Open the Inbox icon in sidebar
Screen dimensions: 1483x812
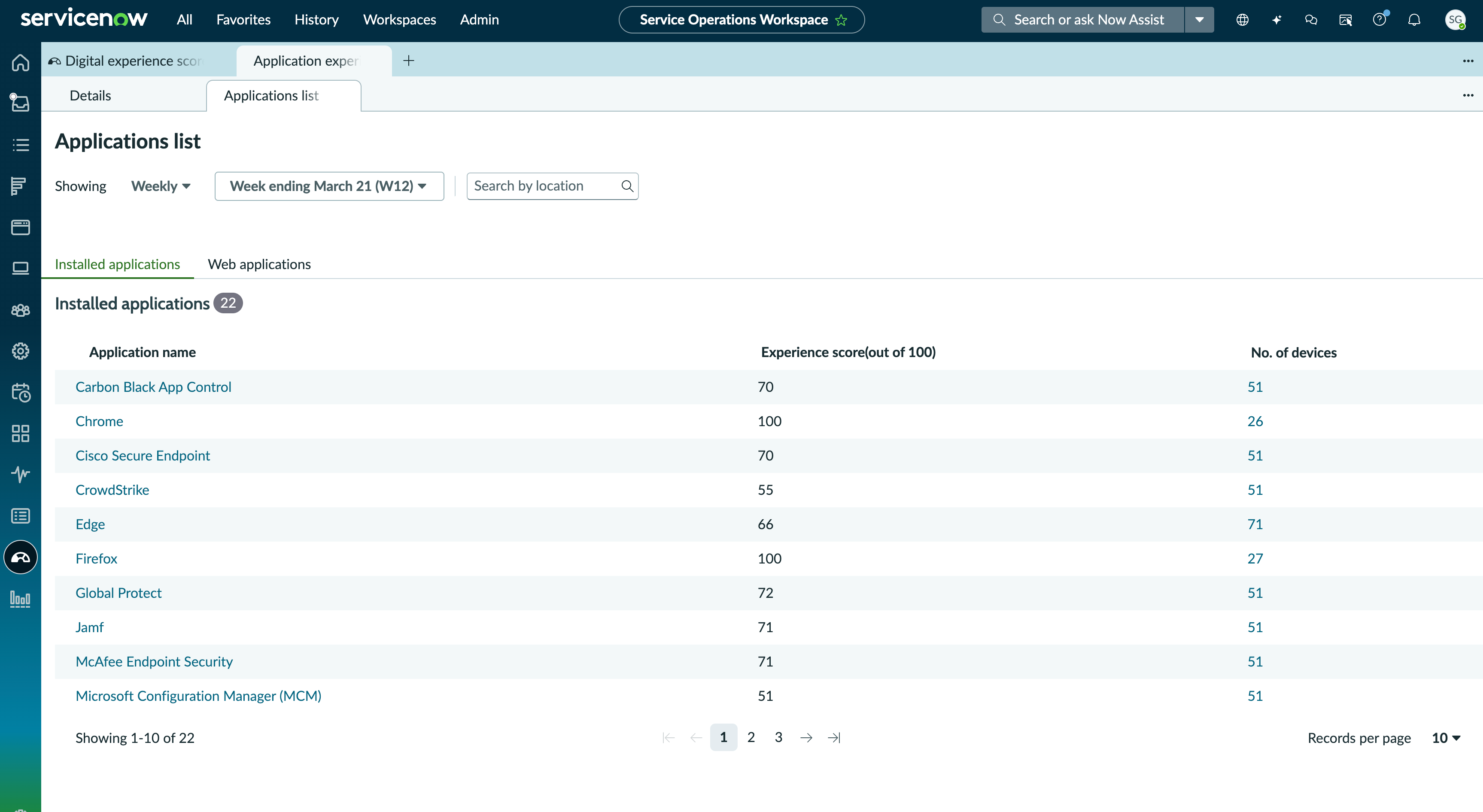pos(21,103)
